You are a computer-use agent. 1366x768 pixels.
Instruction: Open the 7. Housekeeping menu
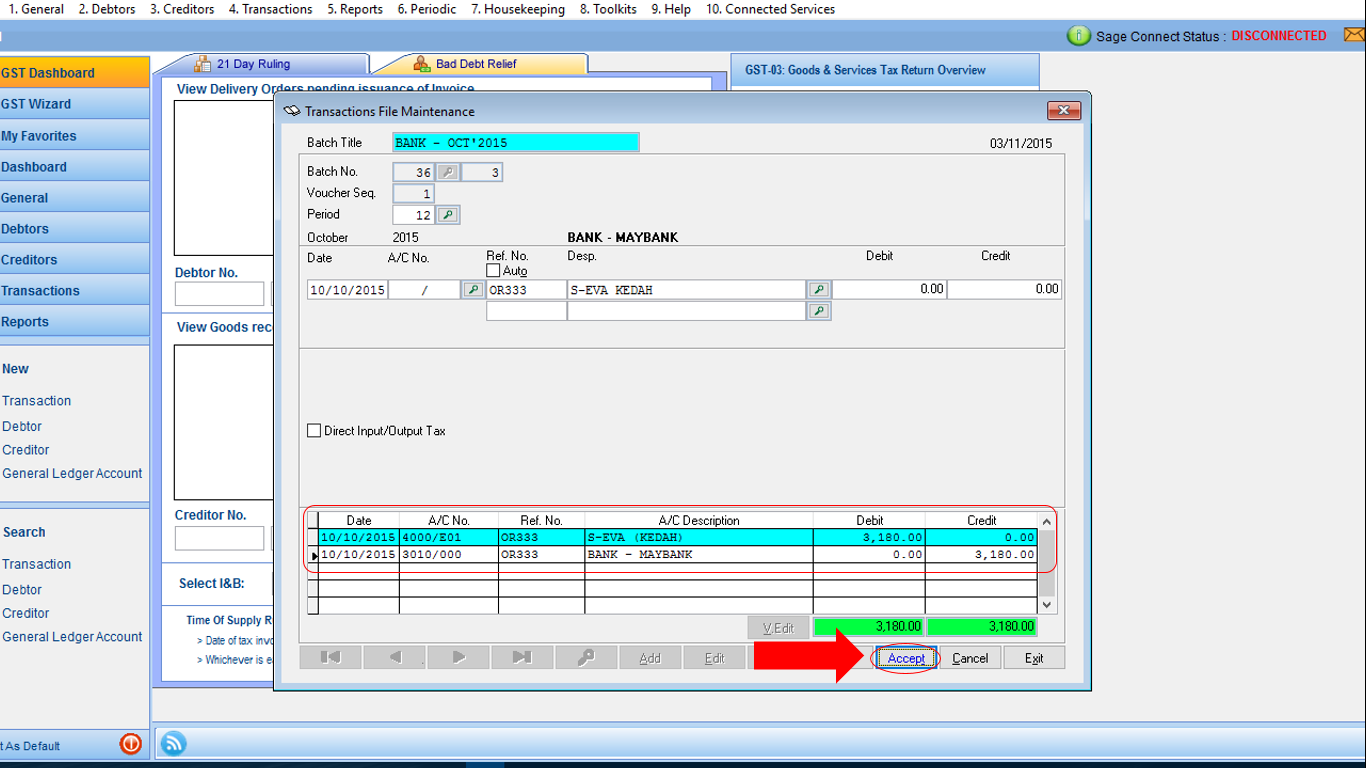coord(518,9)
